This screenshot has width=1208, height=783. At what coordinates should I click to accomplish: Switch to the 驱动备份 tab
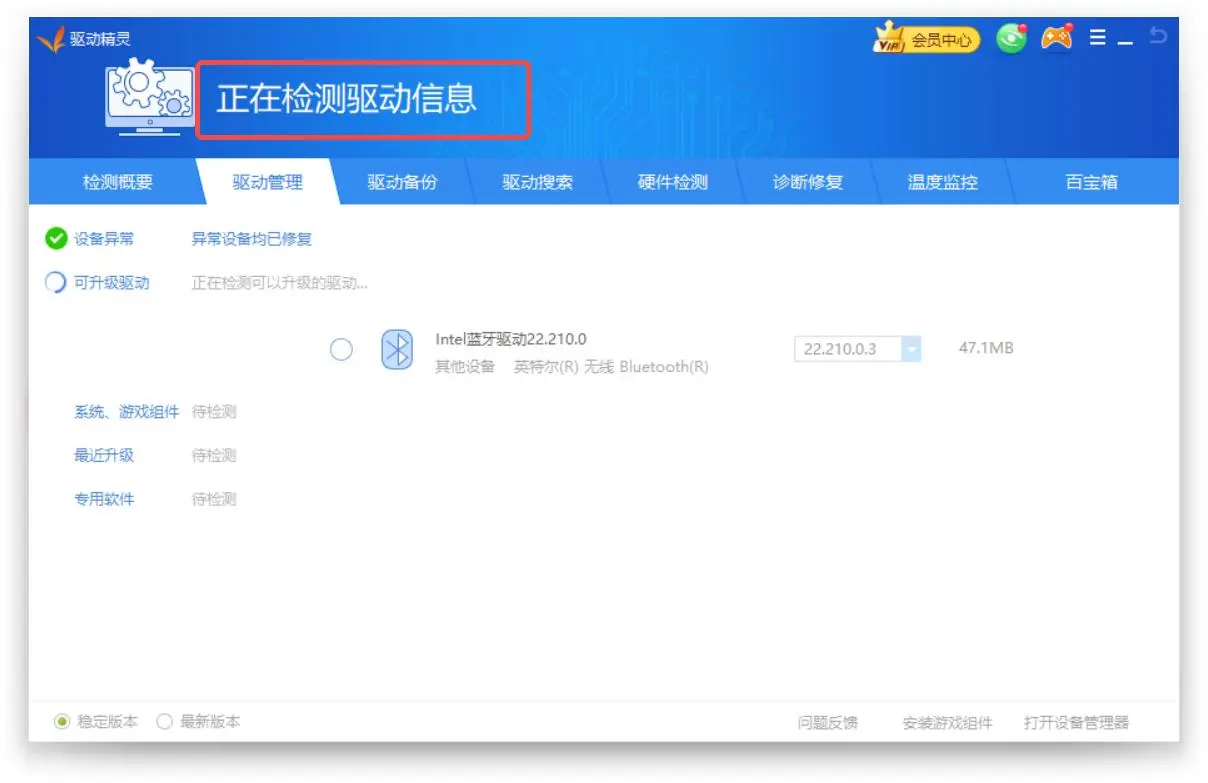tap(402, 183)
